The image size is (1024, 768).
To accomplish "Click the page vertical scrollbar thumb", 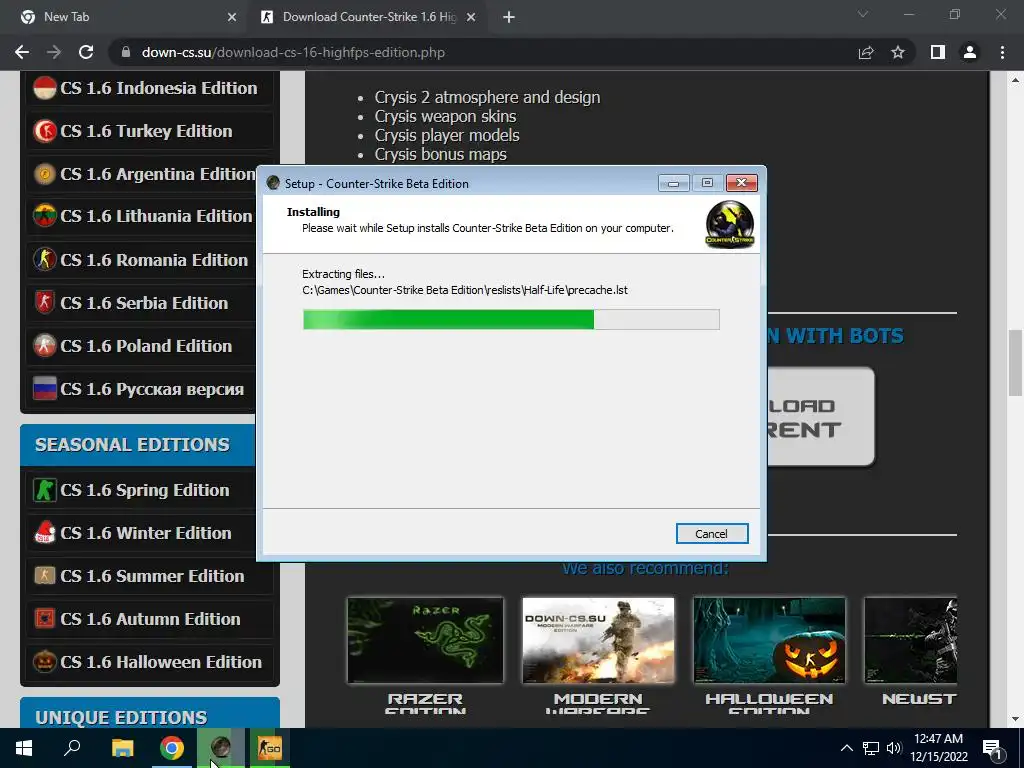I will pyautogui.click(x=1015, y=363).
